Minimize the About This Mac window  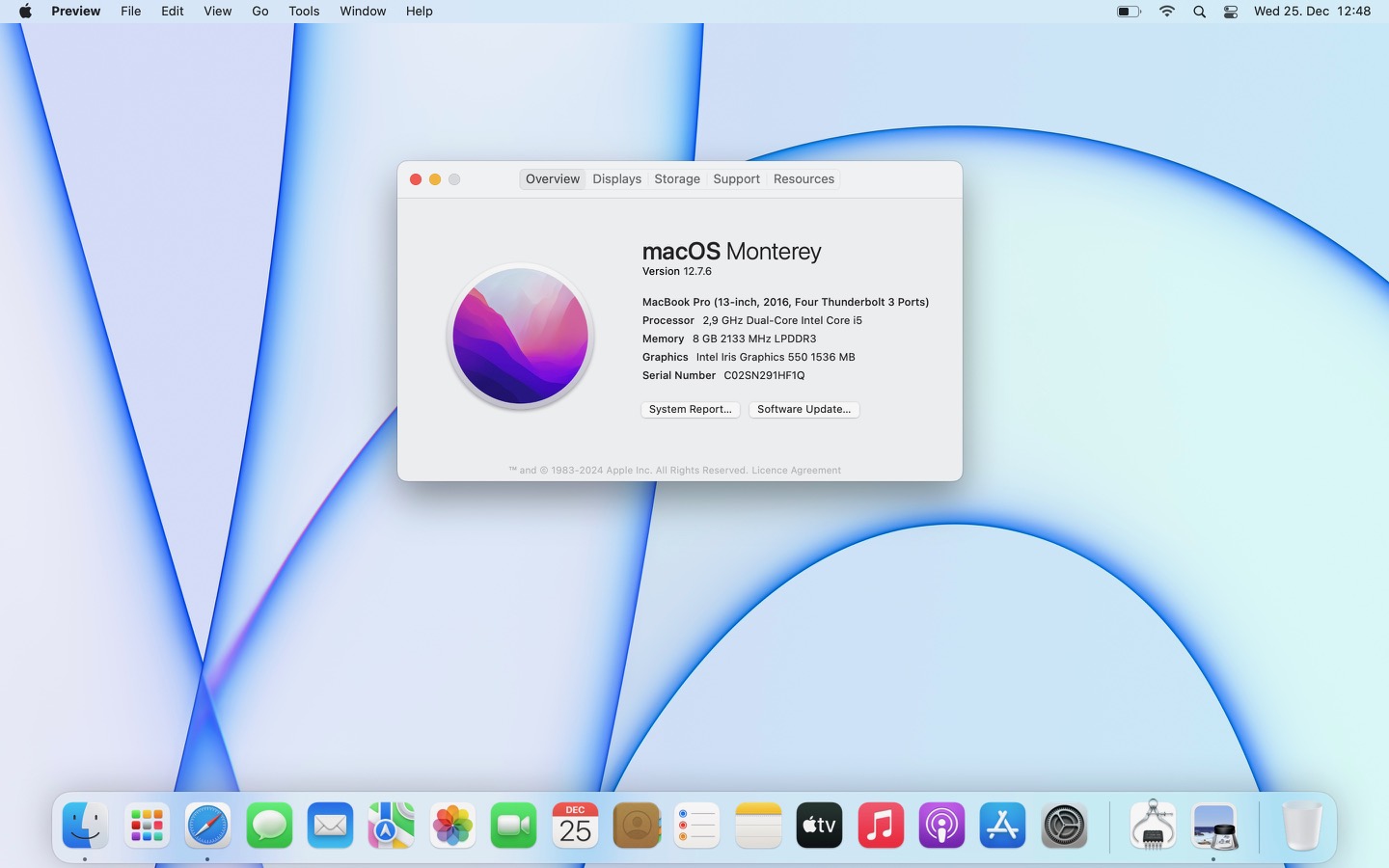pos(435,179)
